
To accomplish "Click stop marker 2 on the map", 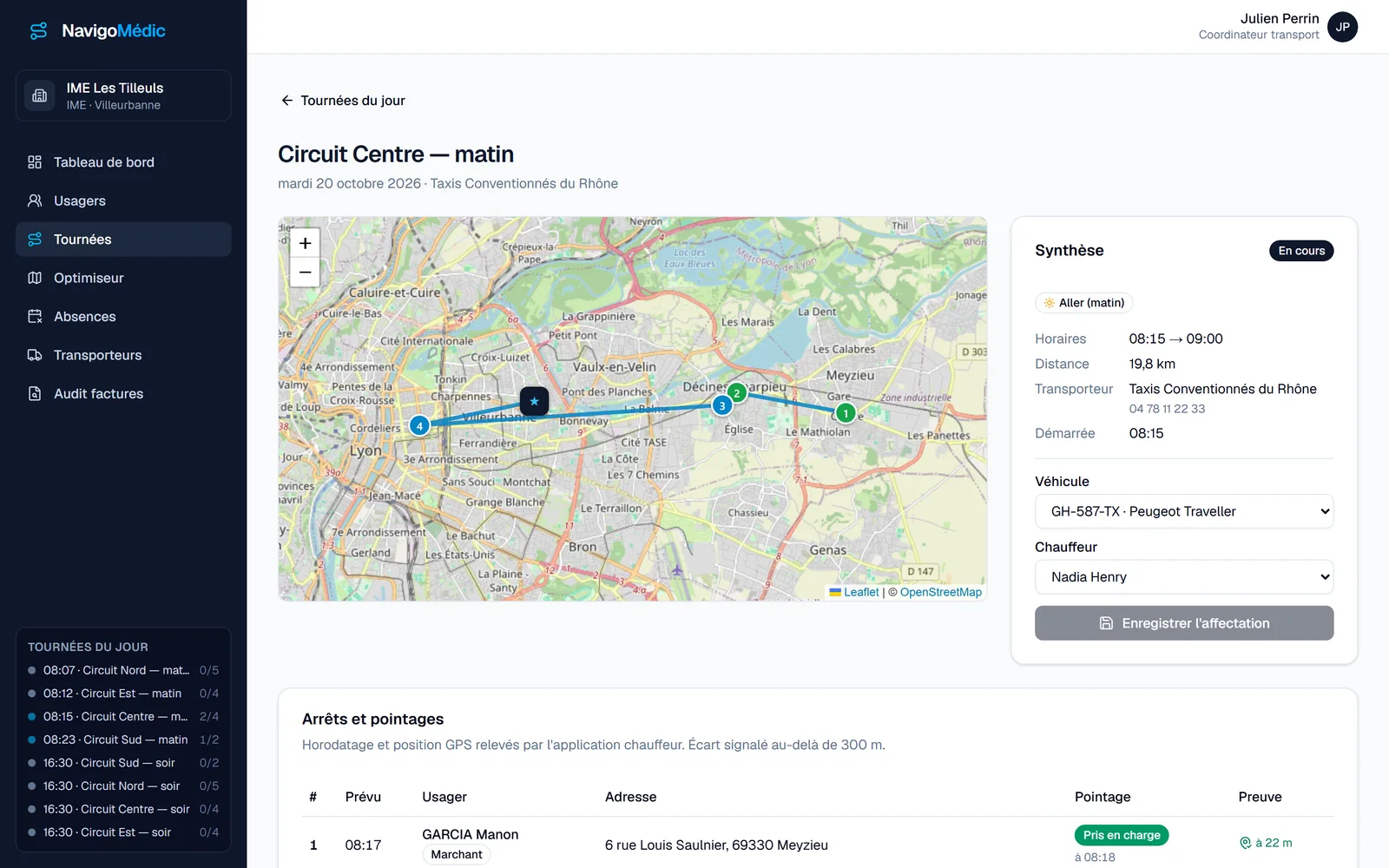I will pyautogui.click(x=737, y=393).
